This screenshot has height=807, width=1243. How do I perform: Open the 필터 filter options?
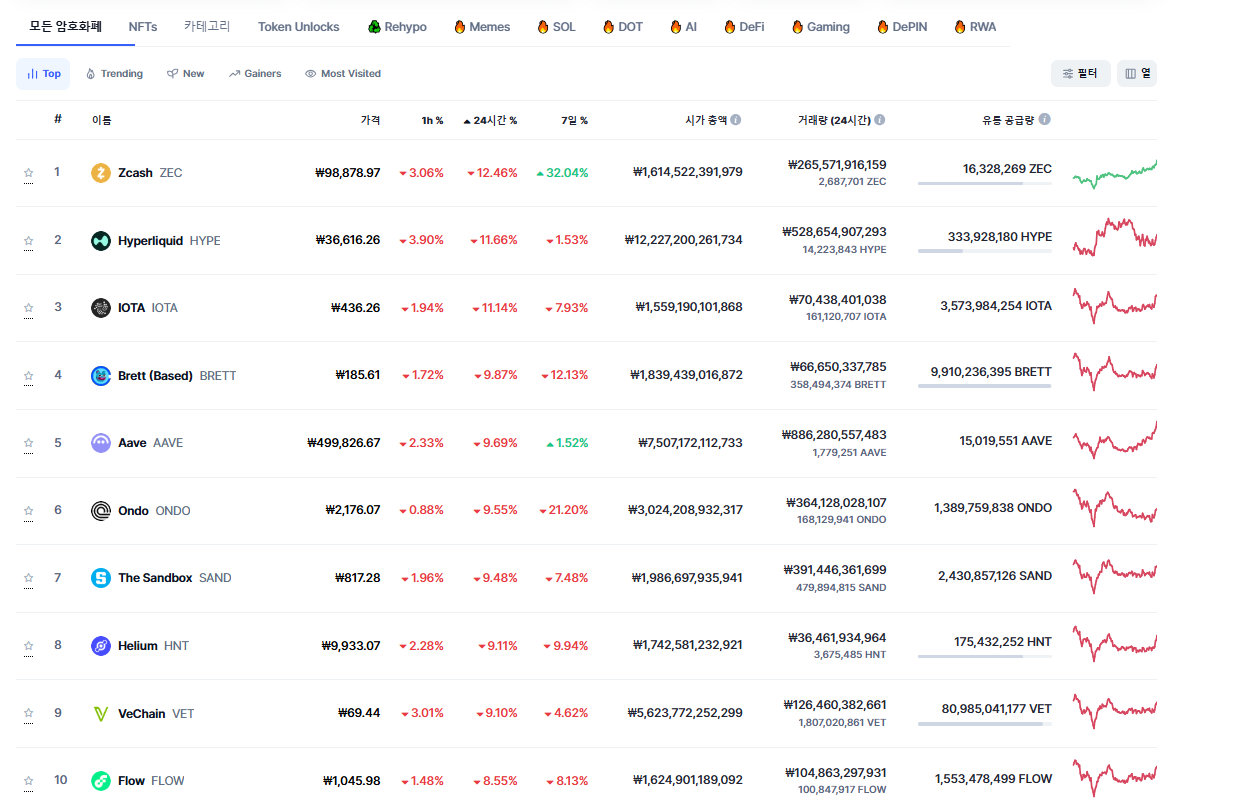pos(1080,73)
